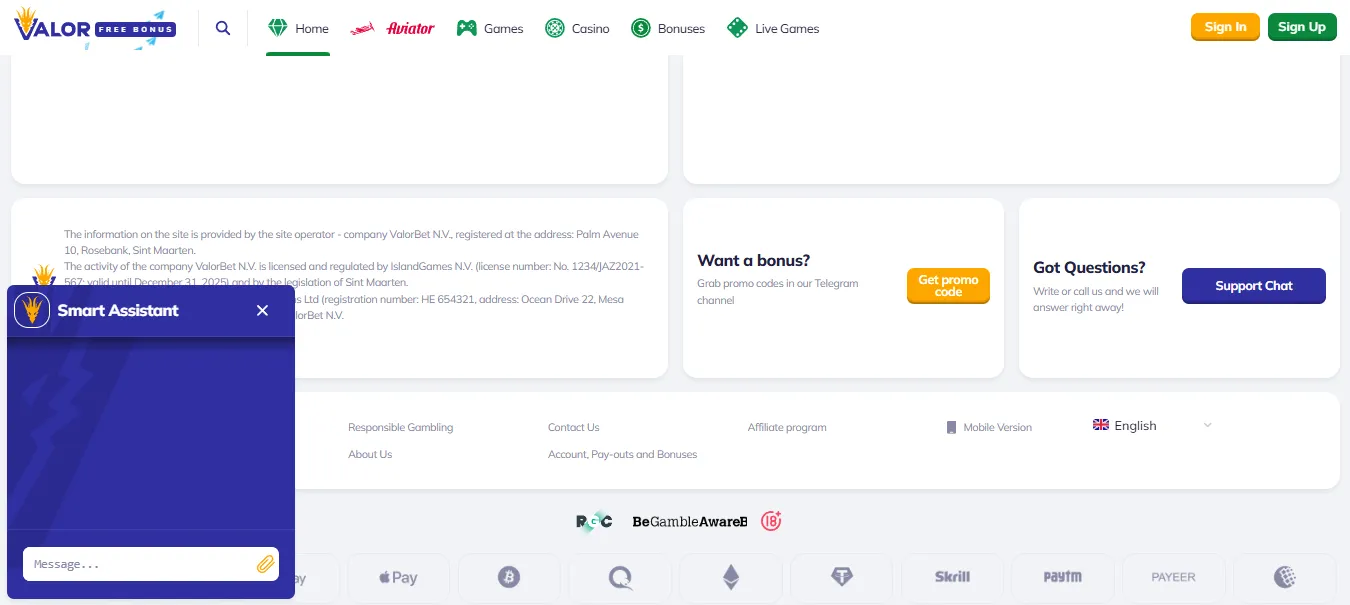
Task: Click the BeGambleAware logo
Action: 689,521
